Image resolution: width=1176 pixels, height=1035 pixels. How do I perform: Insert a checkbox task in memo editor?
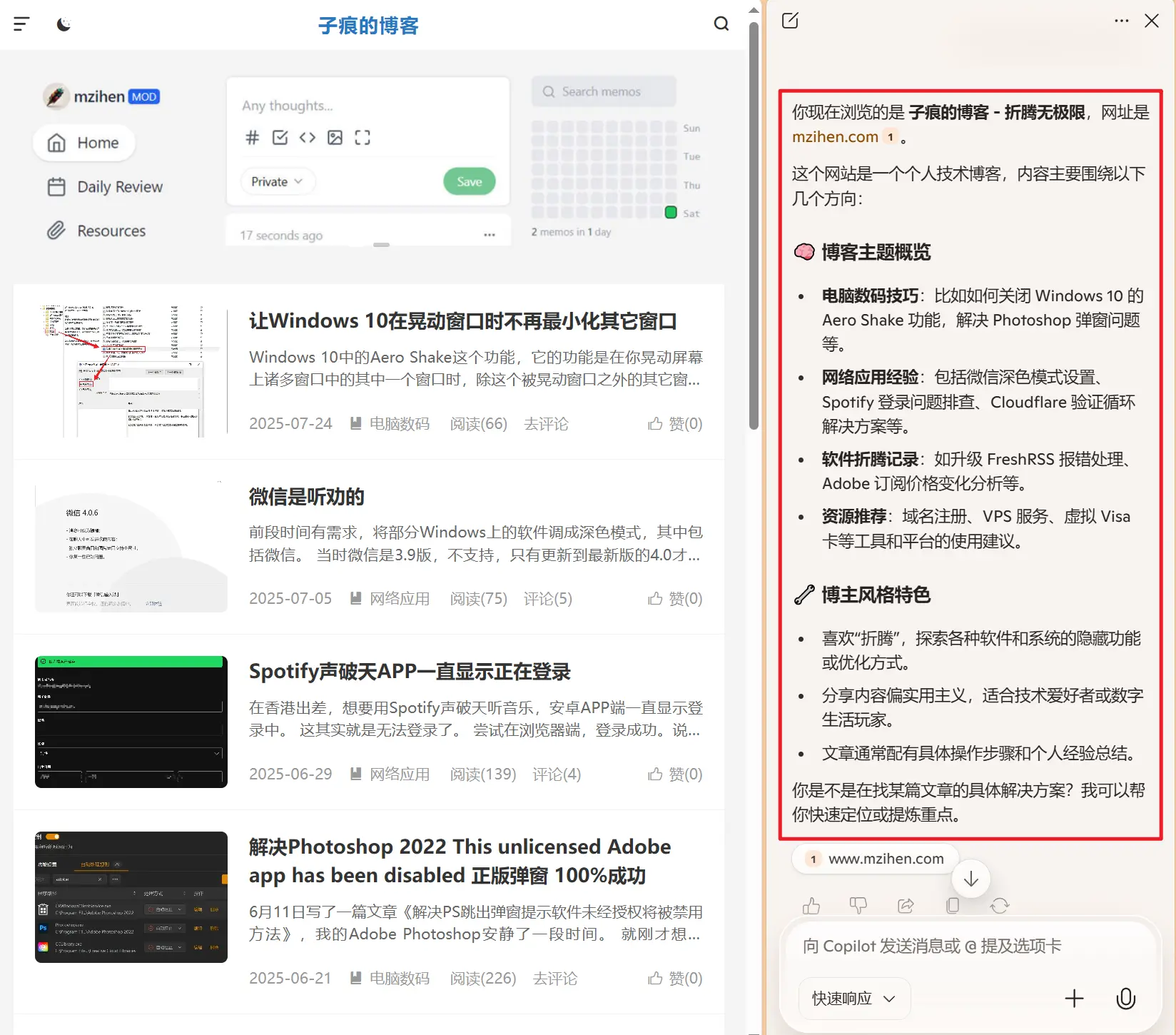click(280, 137)
